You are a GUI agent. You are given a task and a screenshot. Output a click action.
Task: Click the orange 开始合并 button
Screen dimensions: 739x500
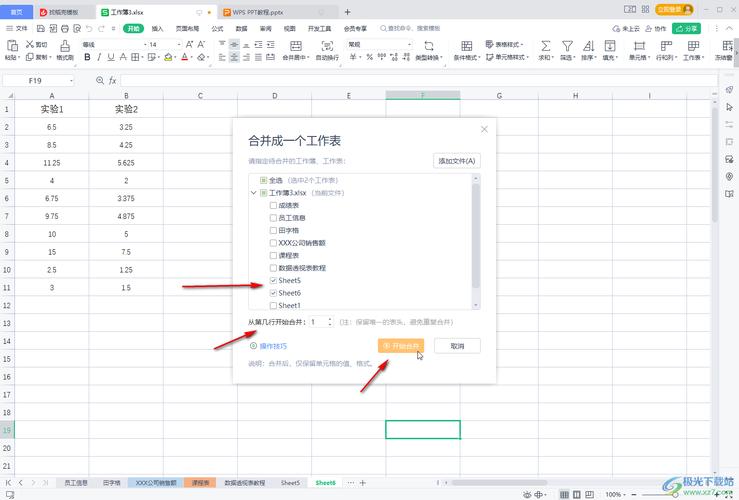[x=401, y=346]
